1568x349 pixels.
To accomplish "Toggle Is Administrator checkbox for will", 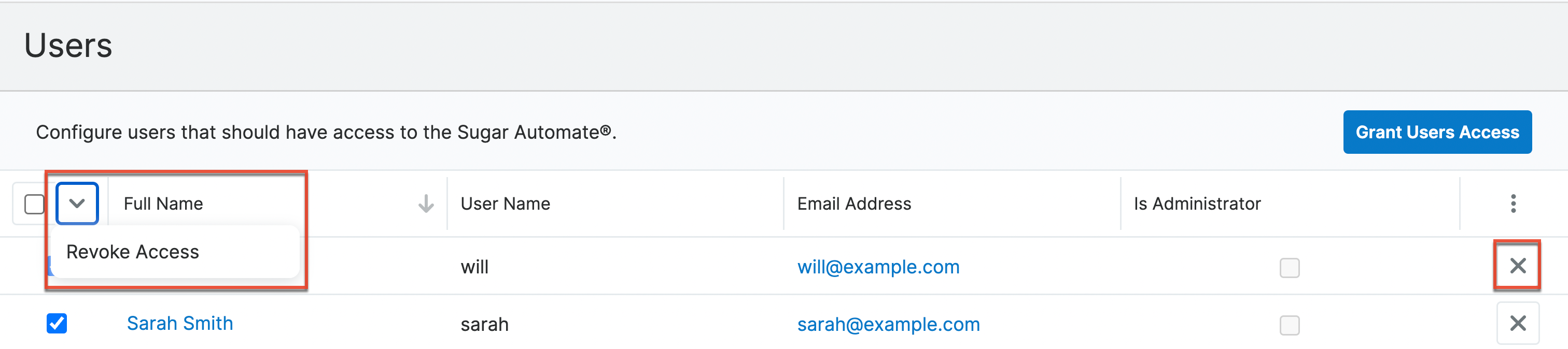I will (x=1289, y=268).
